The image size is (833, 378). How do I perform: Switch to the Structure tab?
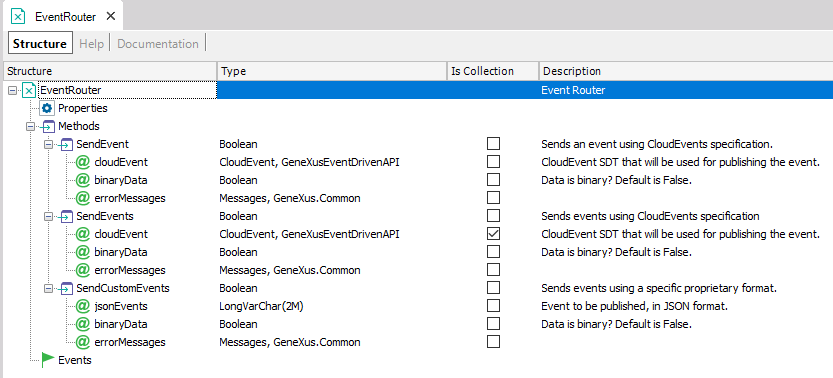(x=40, y=44)
